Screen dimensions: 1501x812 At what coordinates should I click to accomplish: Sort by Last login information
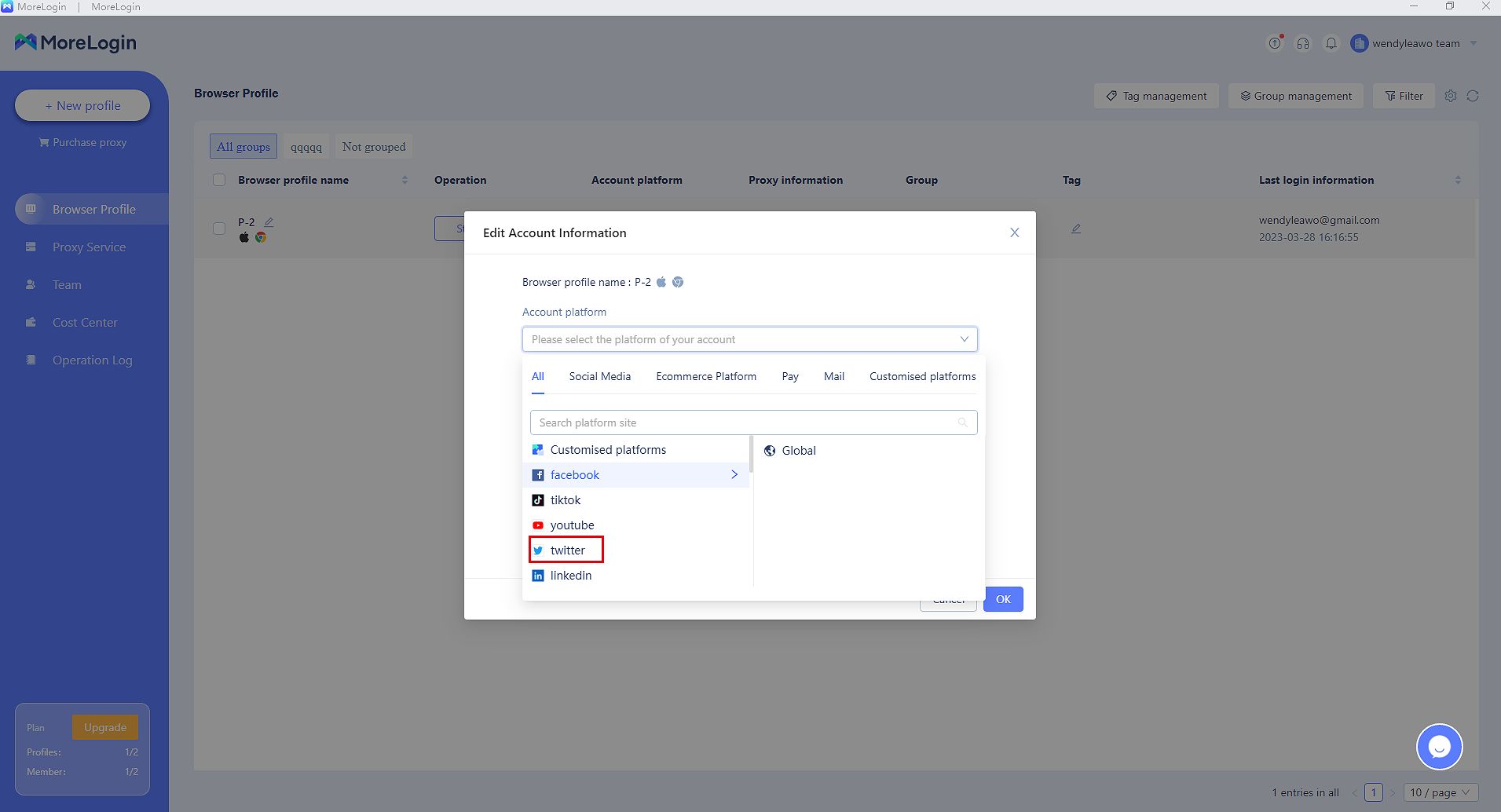pyautogui.click(x=1458, y=180)
